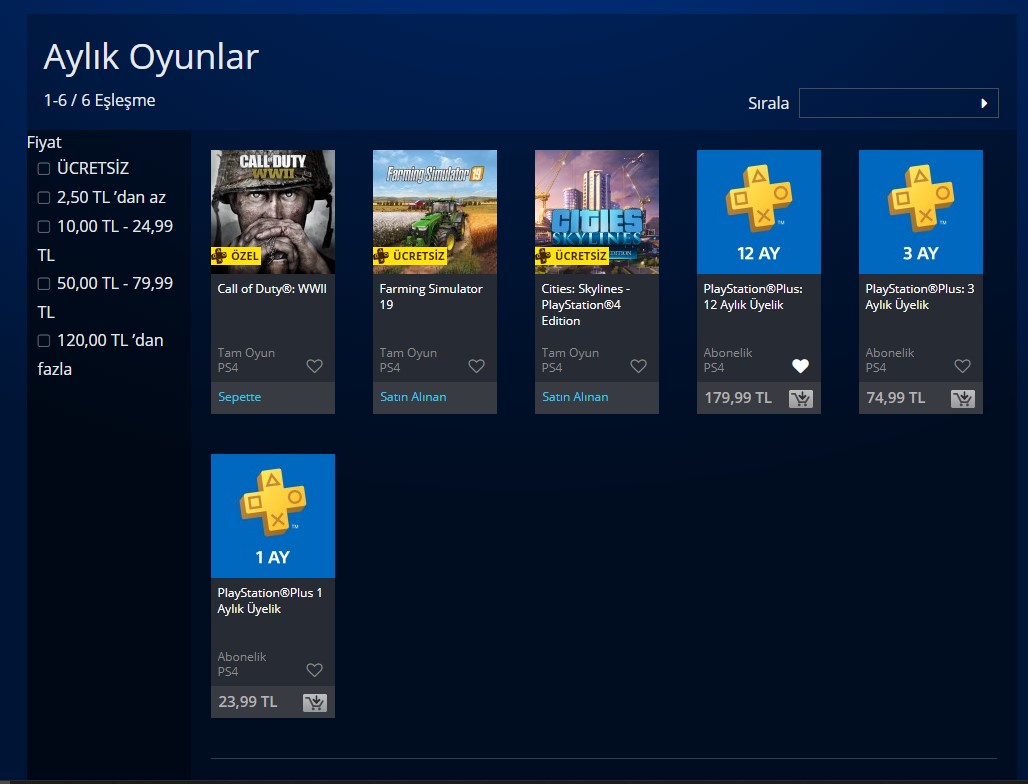Add PlayStation Plus 1 Aylık Üyelik to wishlist
1028x784 pixels.
coord(315,670)
